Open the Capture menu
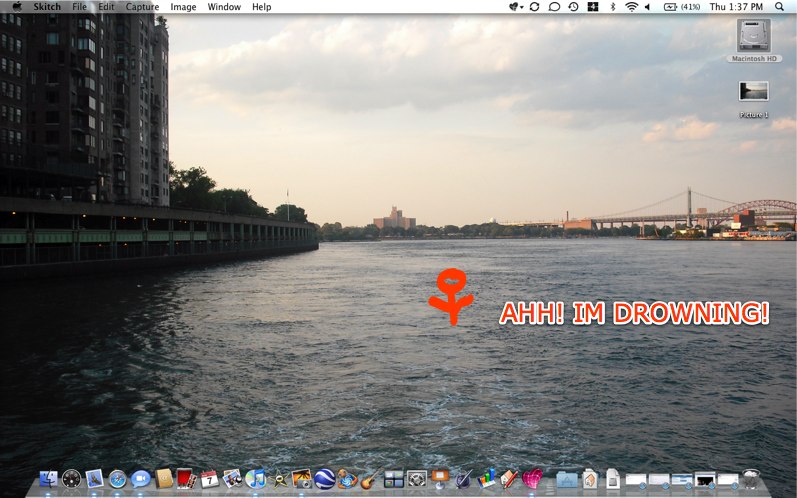 point(142,7)
